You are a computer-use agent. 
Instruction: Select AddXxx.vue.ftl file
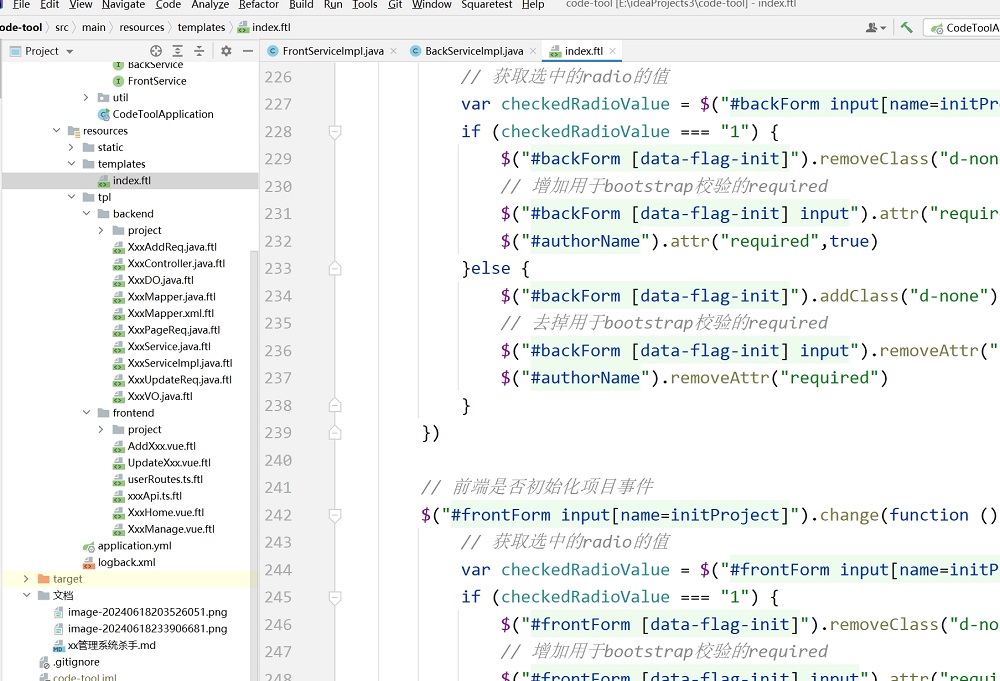click(161, 446)
